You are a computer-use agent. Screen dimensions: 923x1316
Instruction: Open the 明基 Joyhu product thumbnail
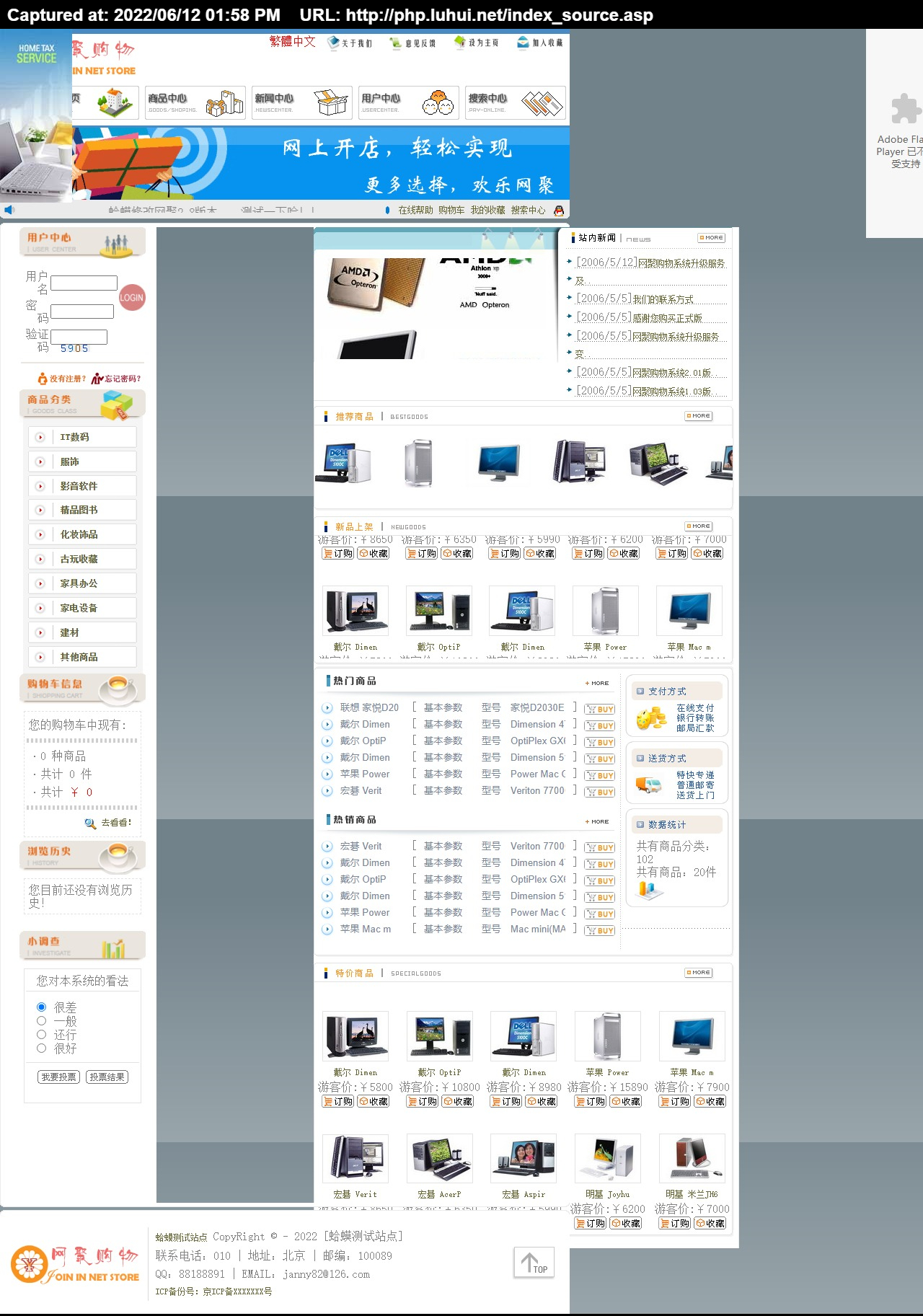pyautogui.click(x=607, y=1159)
